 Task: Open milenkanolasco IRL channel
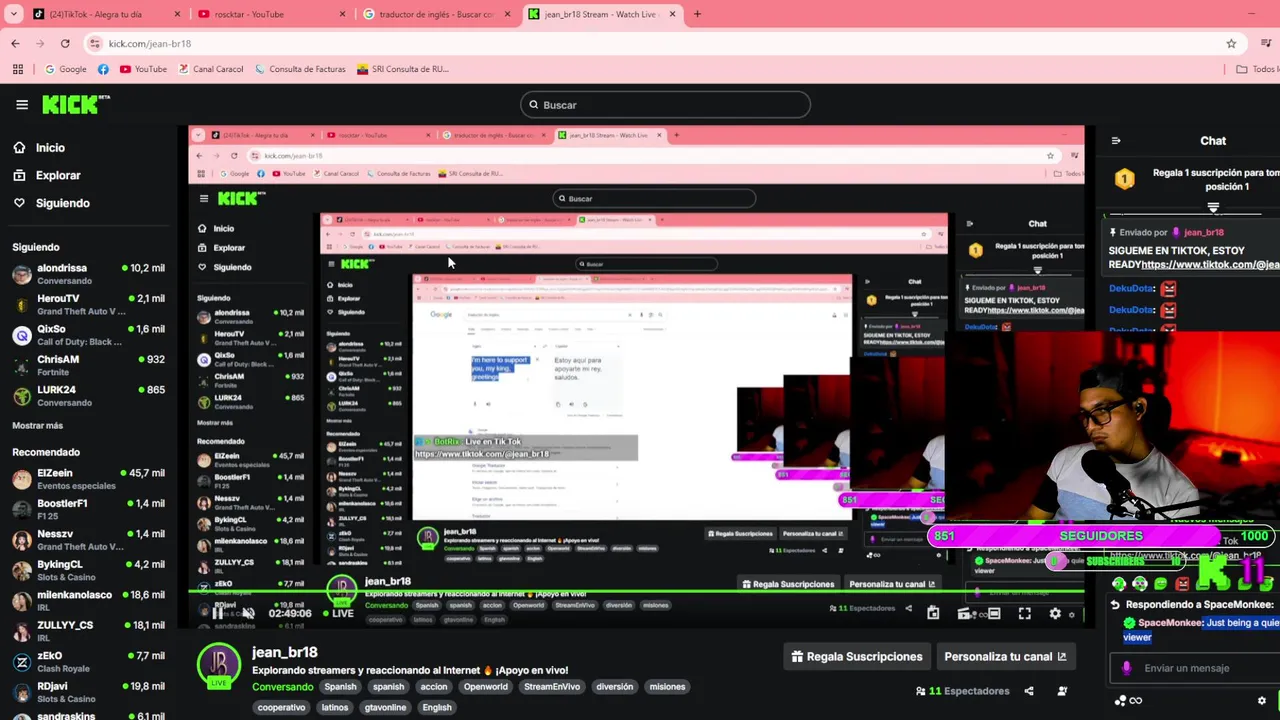tap(88, 601)
